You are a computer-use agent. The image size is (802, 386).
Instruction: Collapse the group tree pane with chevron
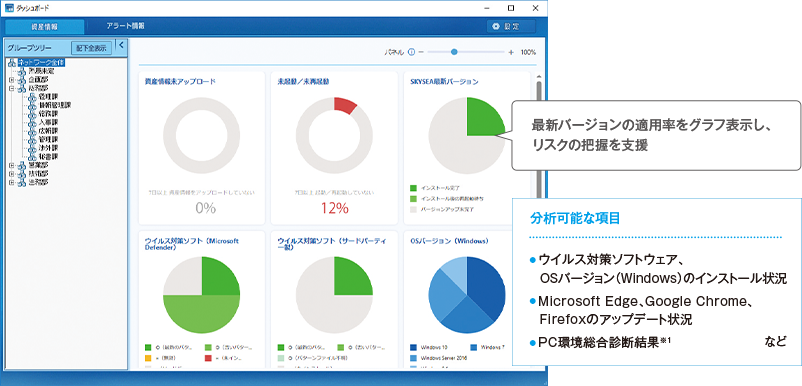(x=121, y=45)
